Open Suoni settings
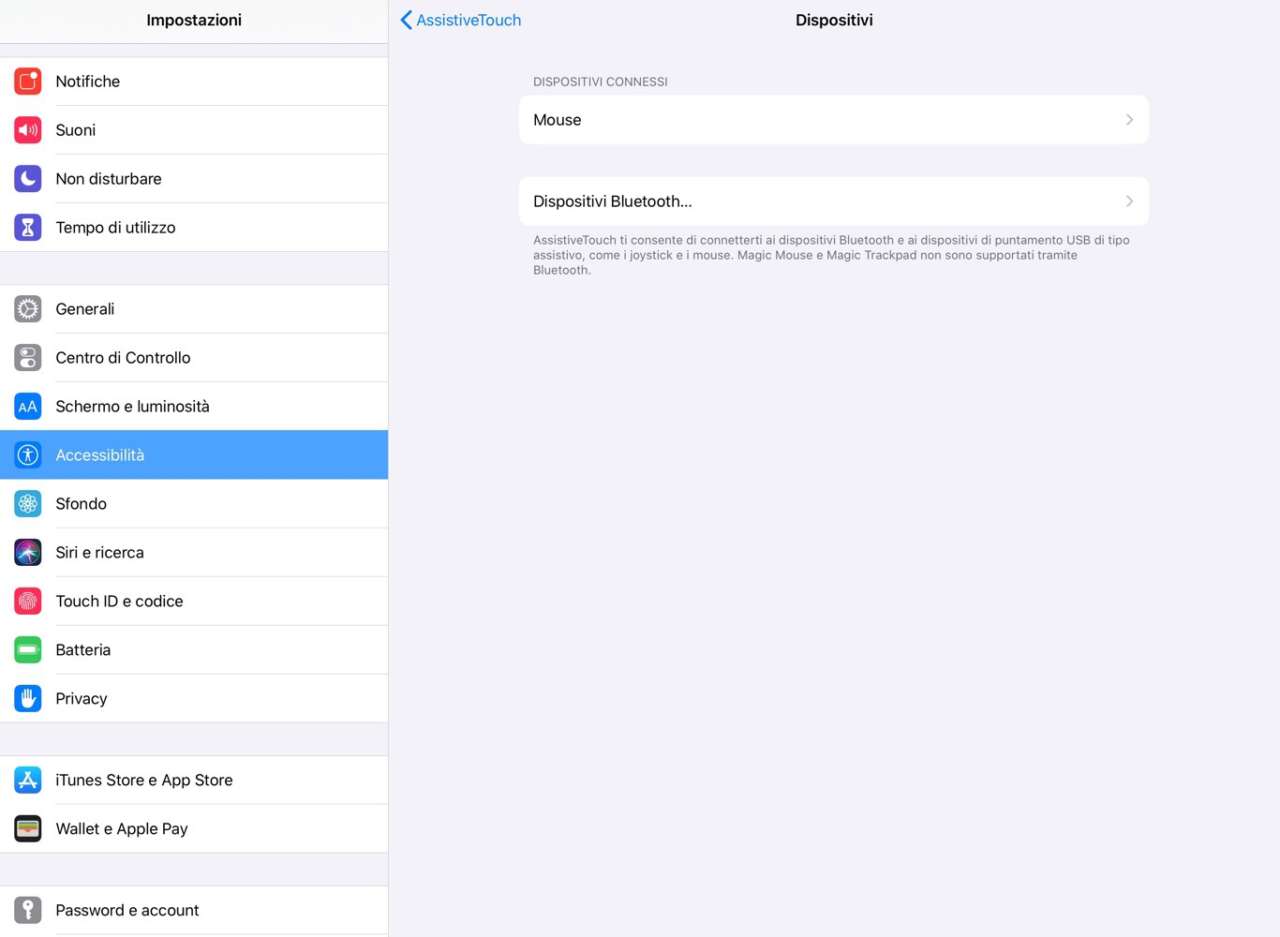 point(194,130)
